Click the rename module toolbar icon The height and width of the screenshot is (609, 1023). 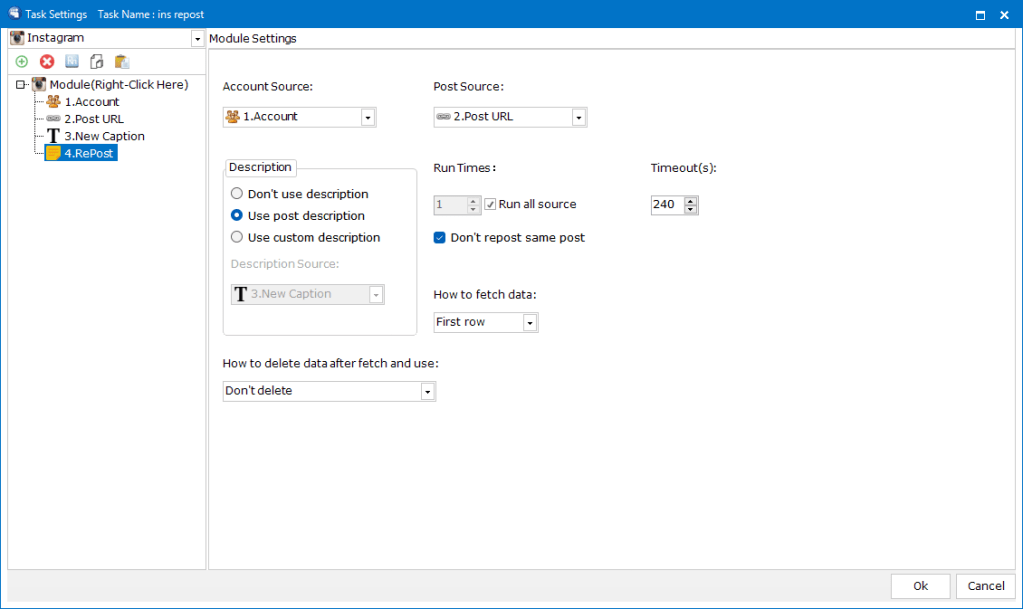pyautogui.click(x=72, y=62)
